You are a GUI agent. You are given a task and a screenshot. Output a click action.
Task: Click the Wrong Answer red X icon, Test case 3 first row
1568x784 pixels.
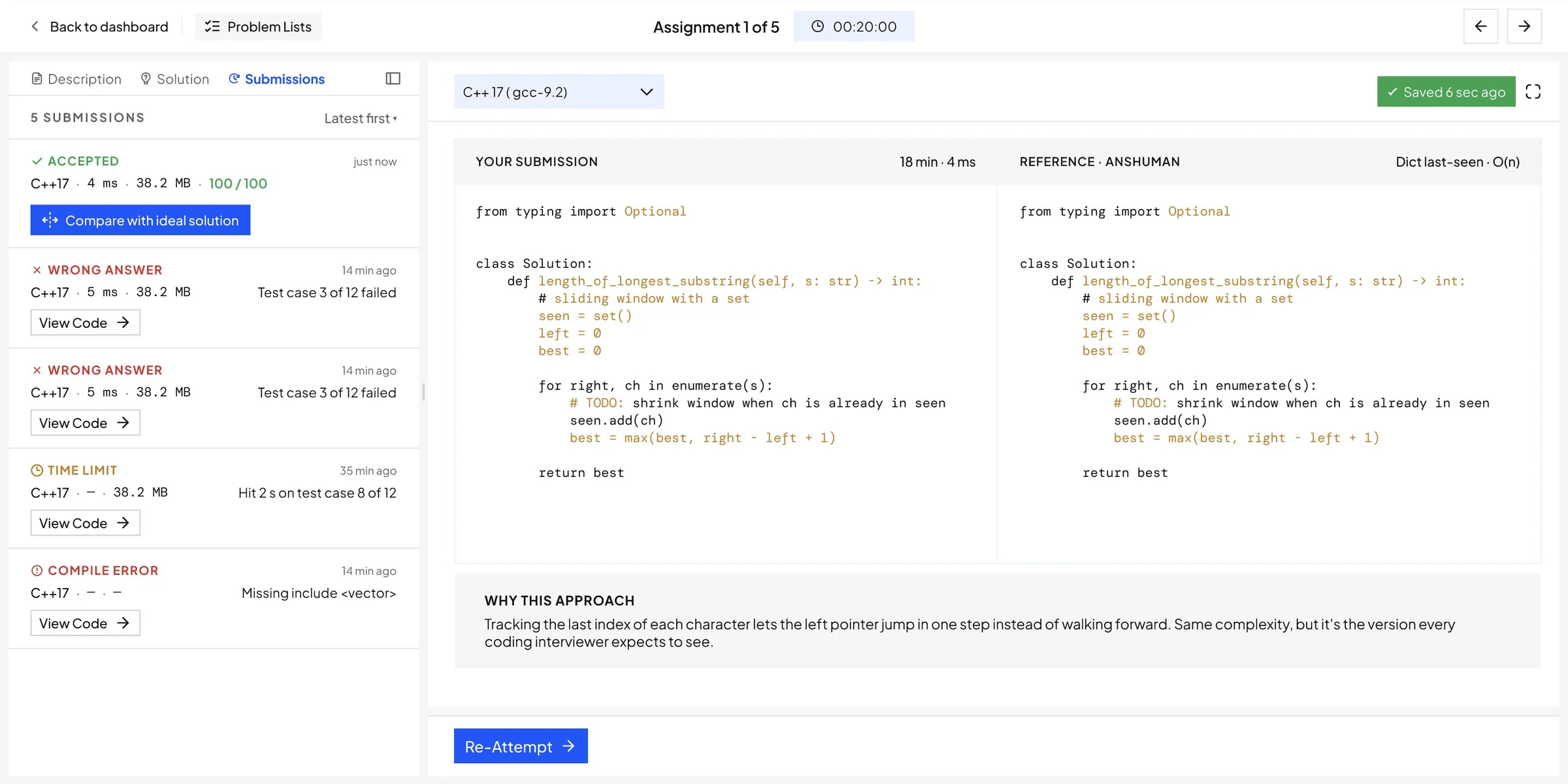(x=37, y=270)
